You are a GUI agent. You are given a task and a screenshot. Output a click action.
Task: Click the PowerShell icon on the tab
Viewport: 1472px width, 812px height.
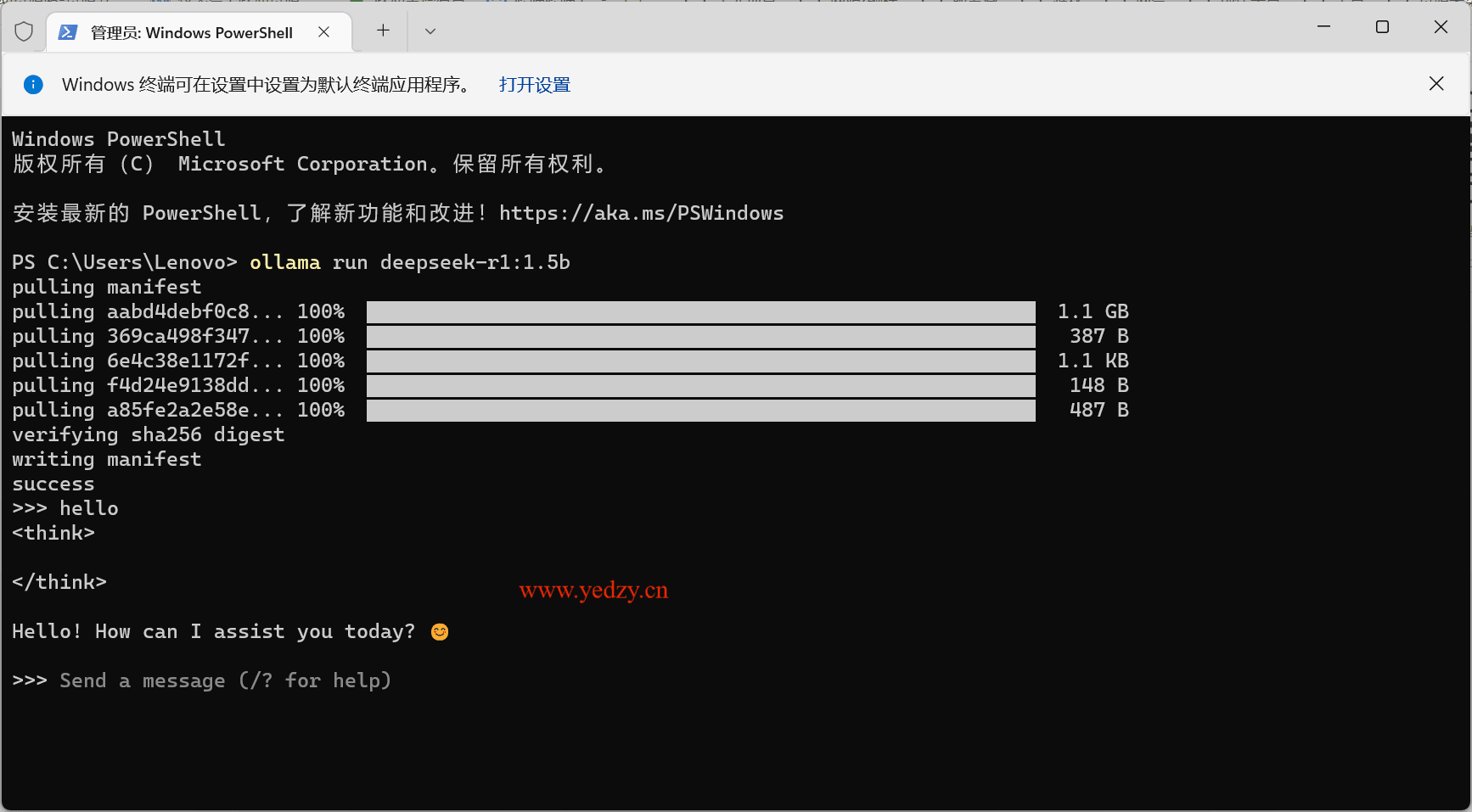coord(68,32)
